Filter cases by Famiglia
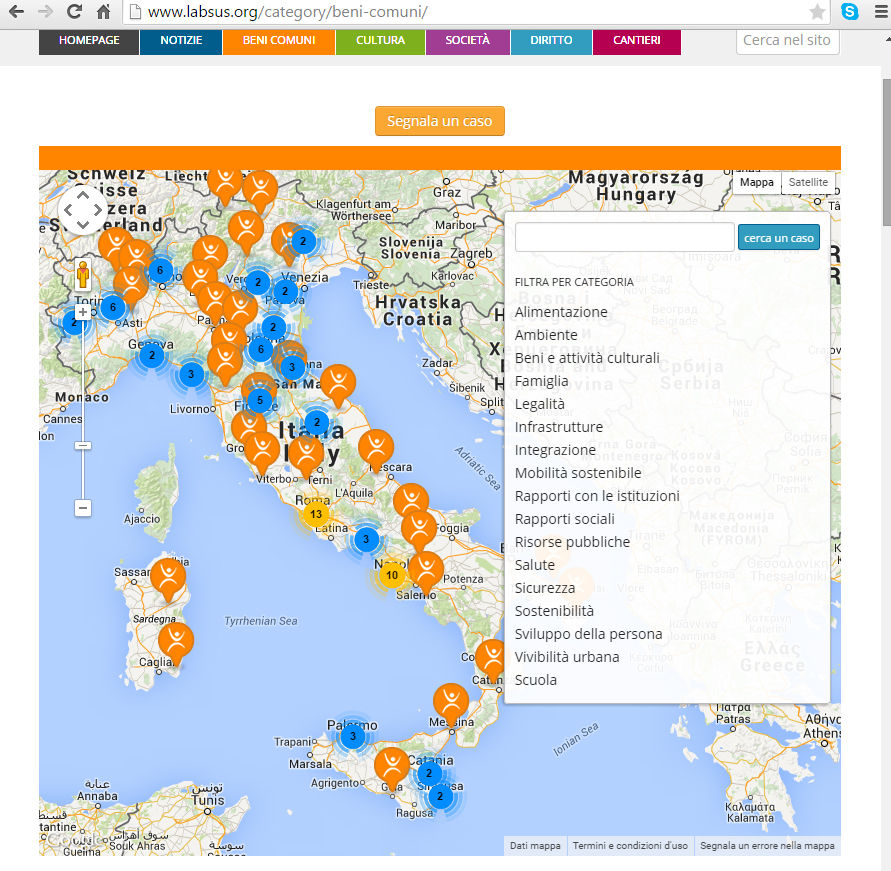The image size is (891, 871). point(542,381)
